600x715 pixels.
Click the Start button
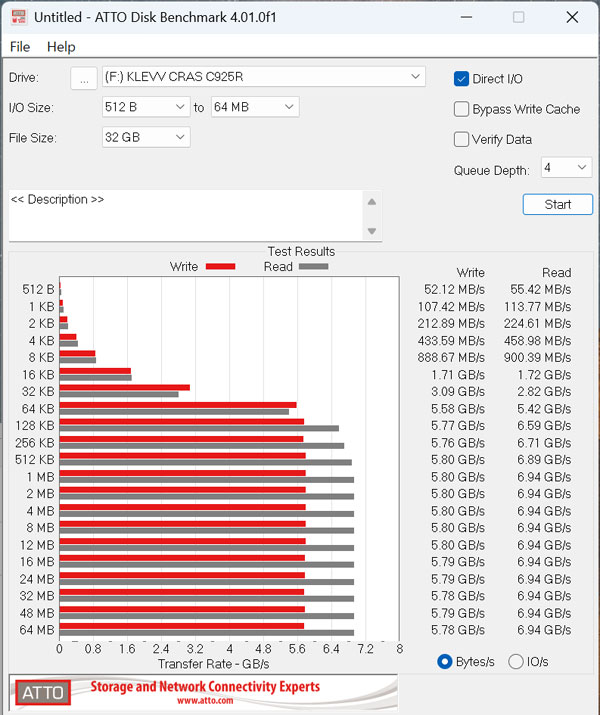pos(557,204)
